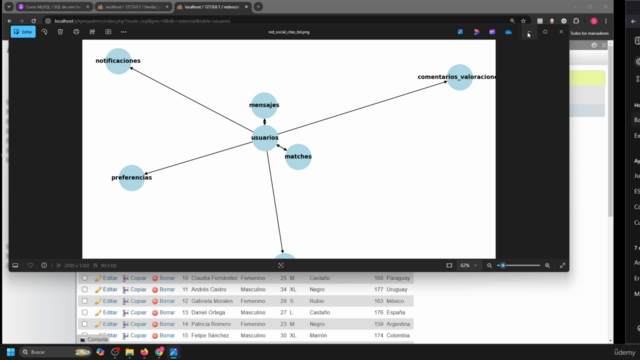The image size is (640, 360).
Task: Check the row checkbox for Patricia Romero
Action: [x=84, y=324]
